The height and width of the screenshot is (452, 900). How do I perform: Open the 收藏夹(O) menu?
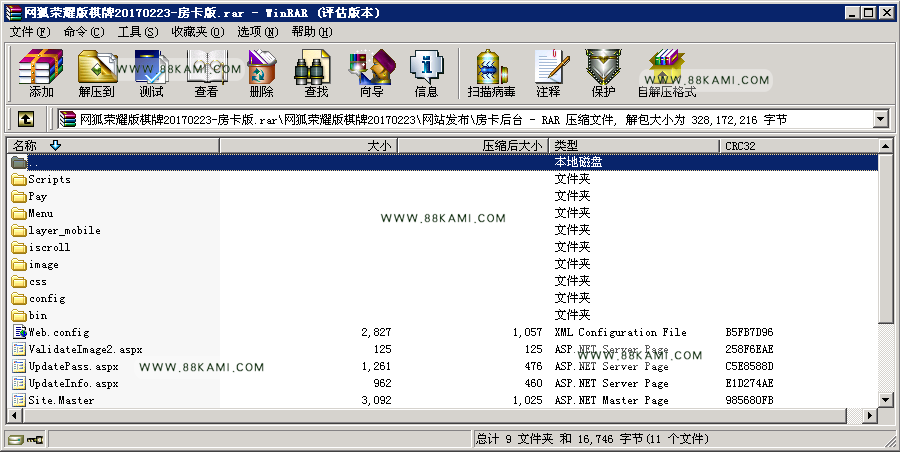tap(198, 32)
